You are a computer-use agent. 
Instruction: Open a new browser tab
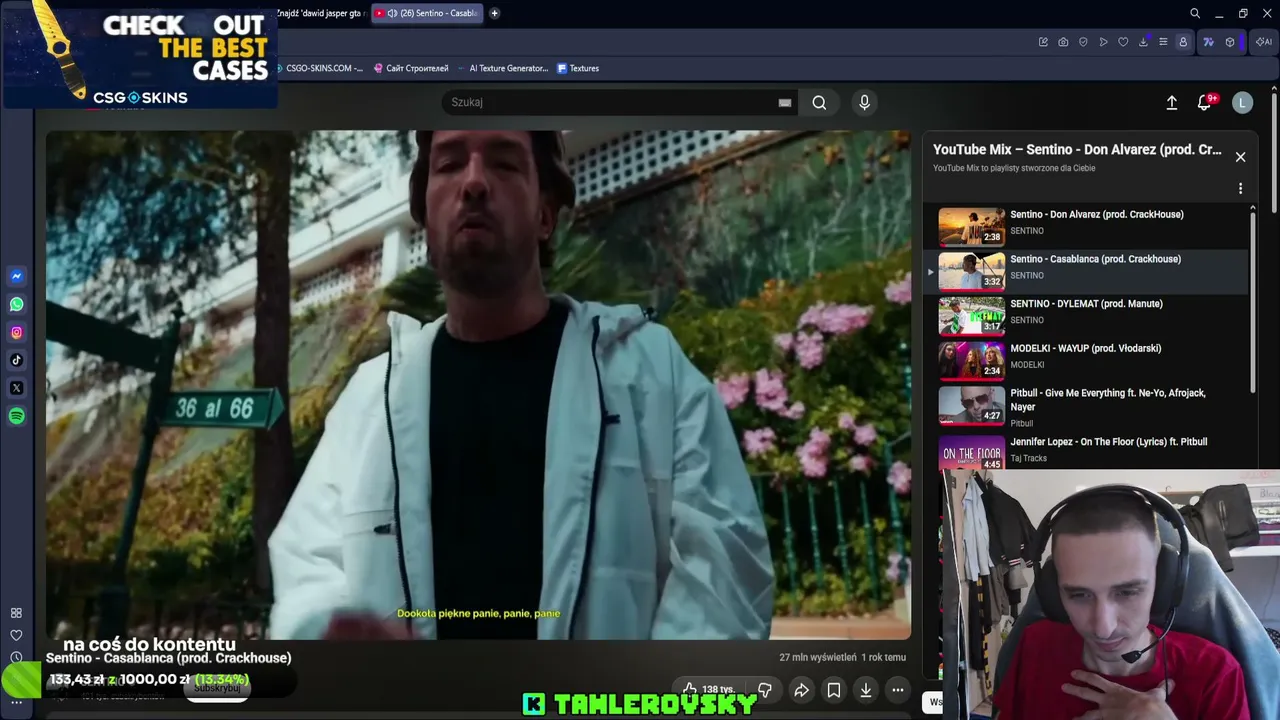(x=494, y=13)
